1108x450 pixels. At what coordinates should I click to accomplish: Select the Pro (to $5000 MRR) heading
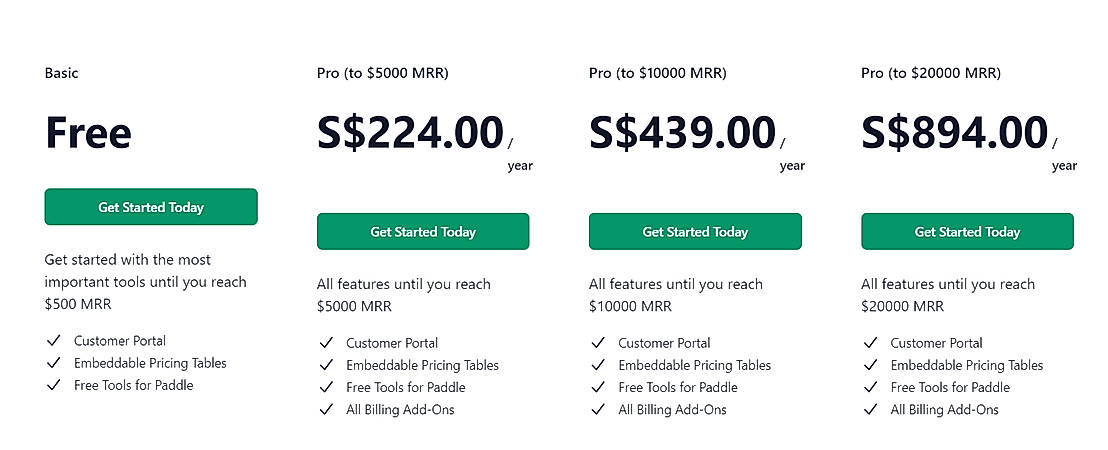pos(382,73)
